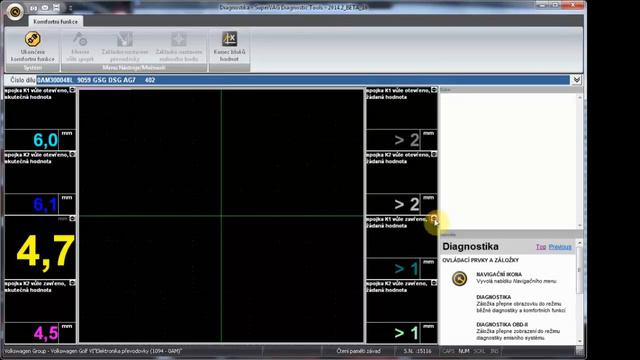
Task: Click the Previous link in help panel
Action: [560, 247]
